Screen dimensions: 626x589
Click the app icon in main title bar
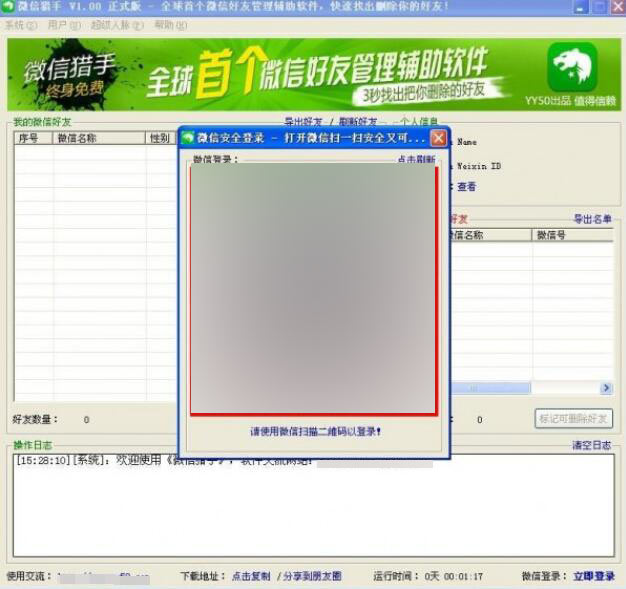(8, 6)
